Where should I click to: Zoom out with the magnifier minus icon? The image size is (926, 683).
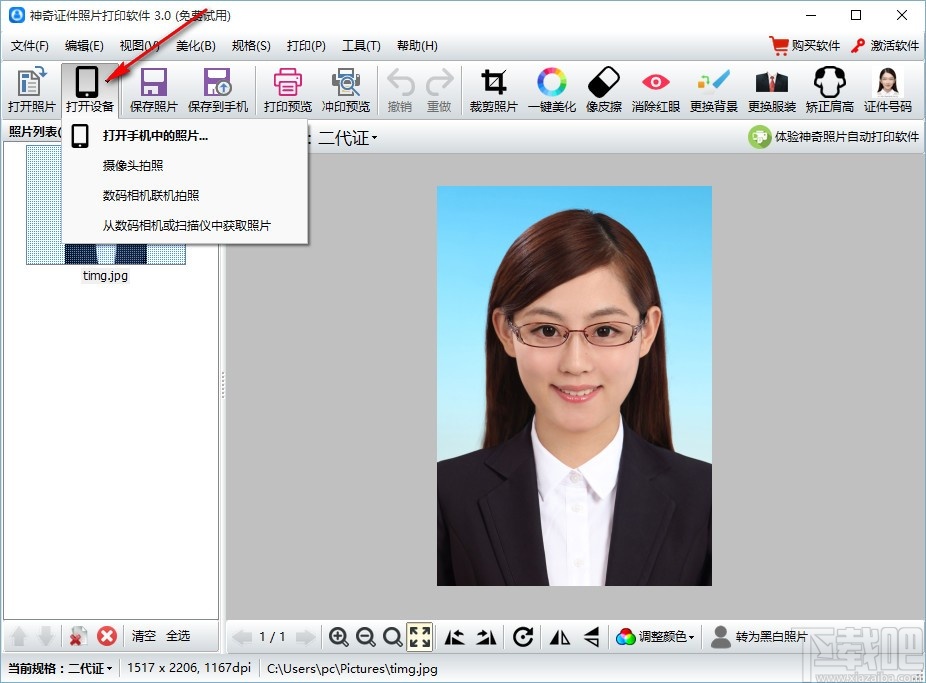pyautogui.click(x=366, y=637)
